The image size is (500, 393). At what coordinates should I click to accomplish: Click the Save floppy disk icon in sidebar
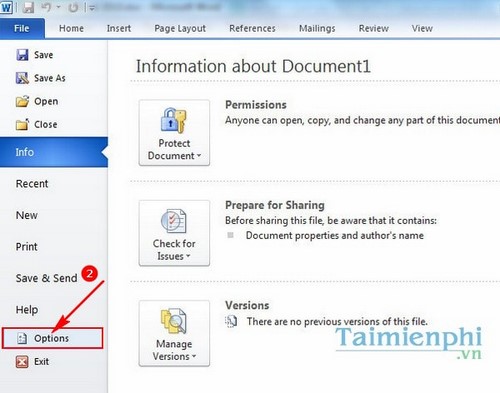tap(22, 55)
